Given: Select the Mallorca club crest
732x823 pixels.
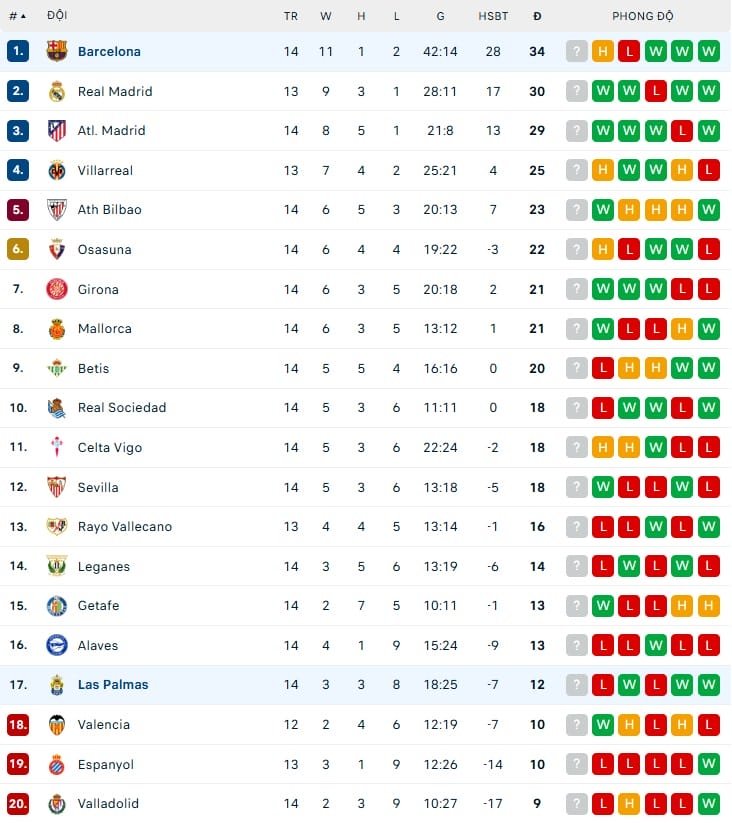Looking at the screenshot, I should click(x=57, y=328).
